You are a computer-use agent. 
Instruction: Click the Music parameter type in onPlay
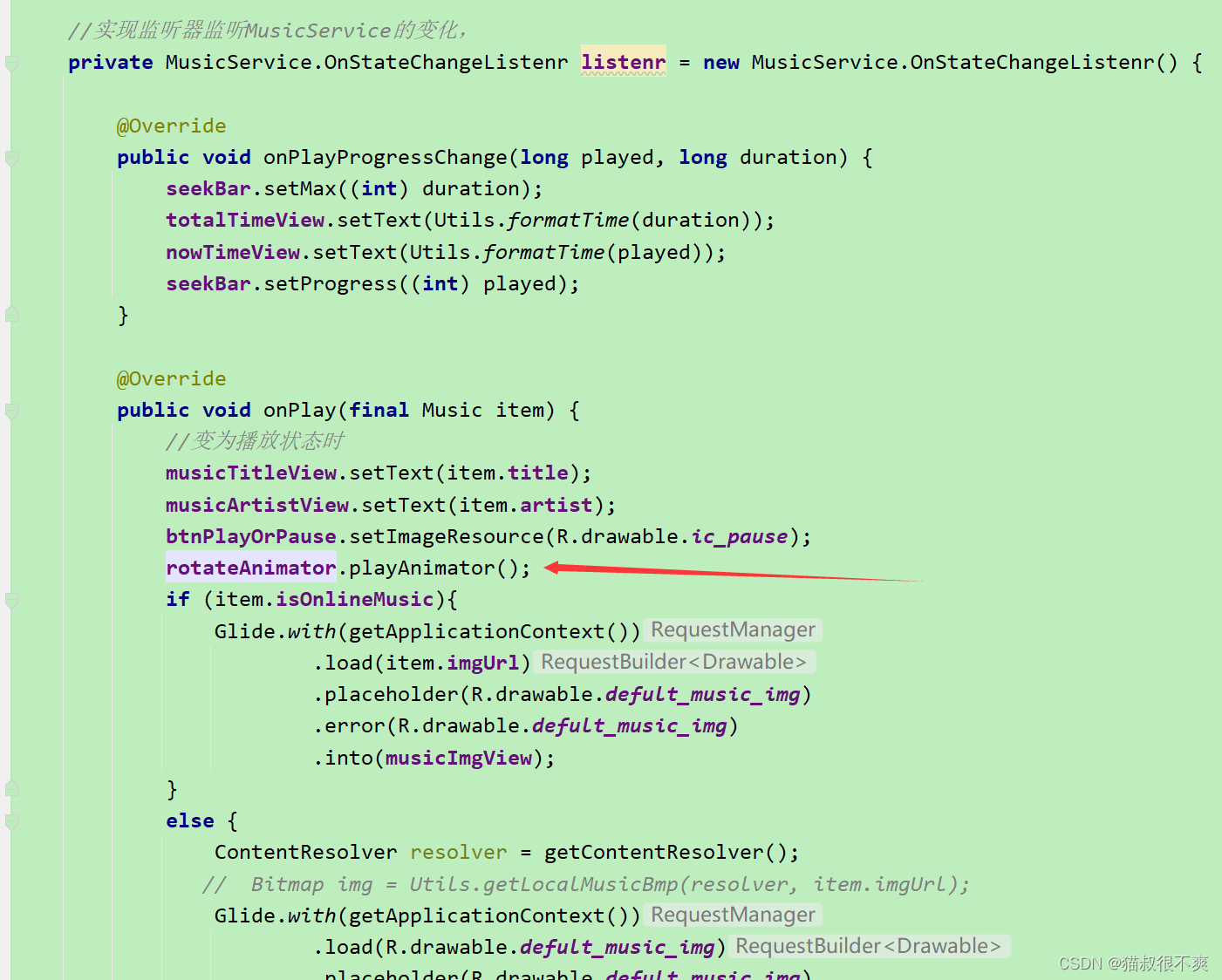(x=452, y=411)
